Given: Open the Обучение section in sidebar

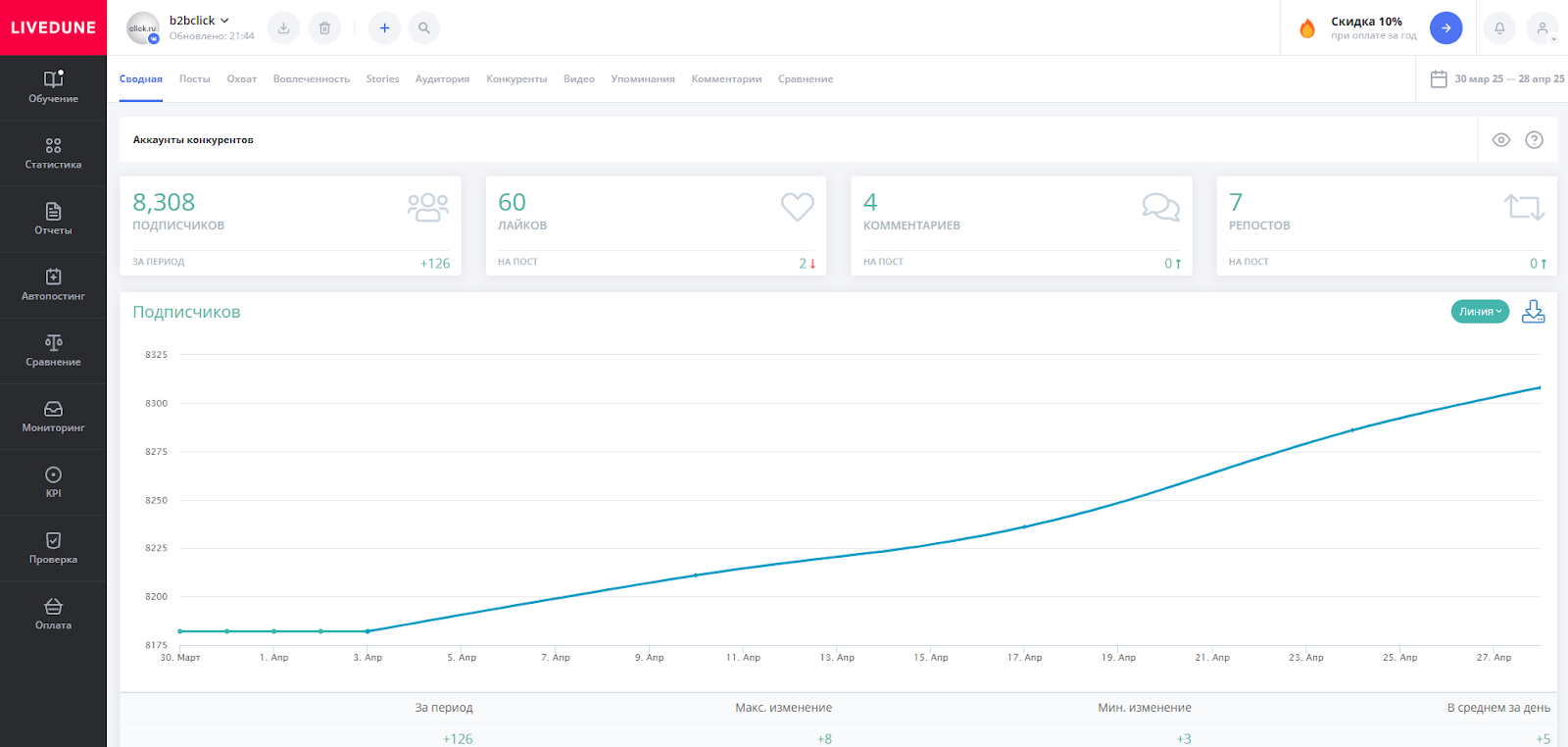Looking at the screenshot, I should (x=53, y=87).
